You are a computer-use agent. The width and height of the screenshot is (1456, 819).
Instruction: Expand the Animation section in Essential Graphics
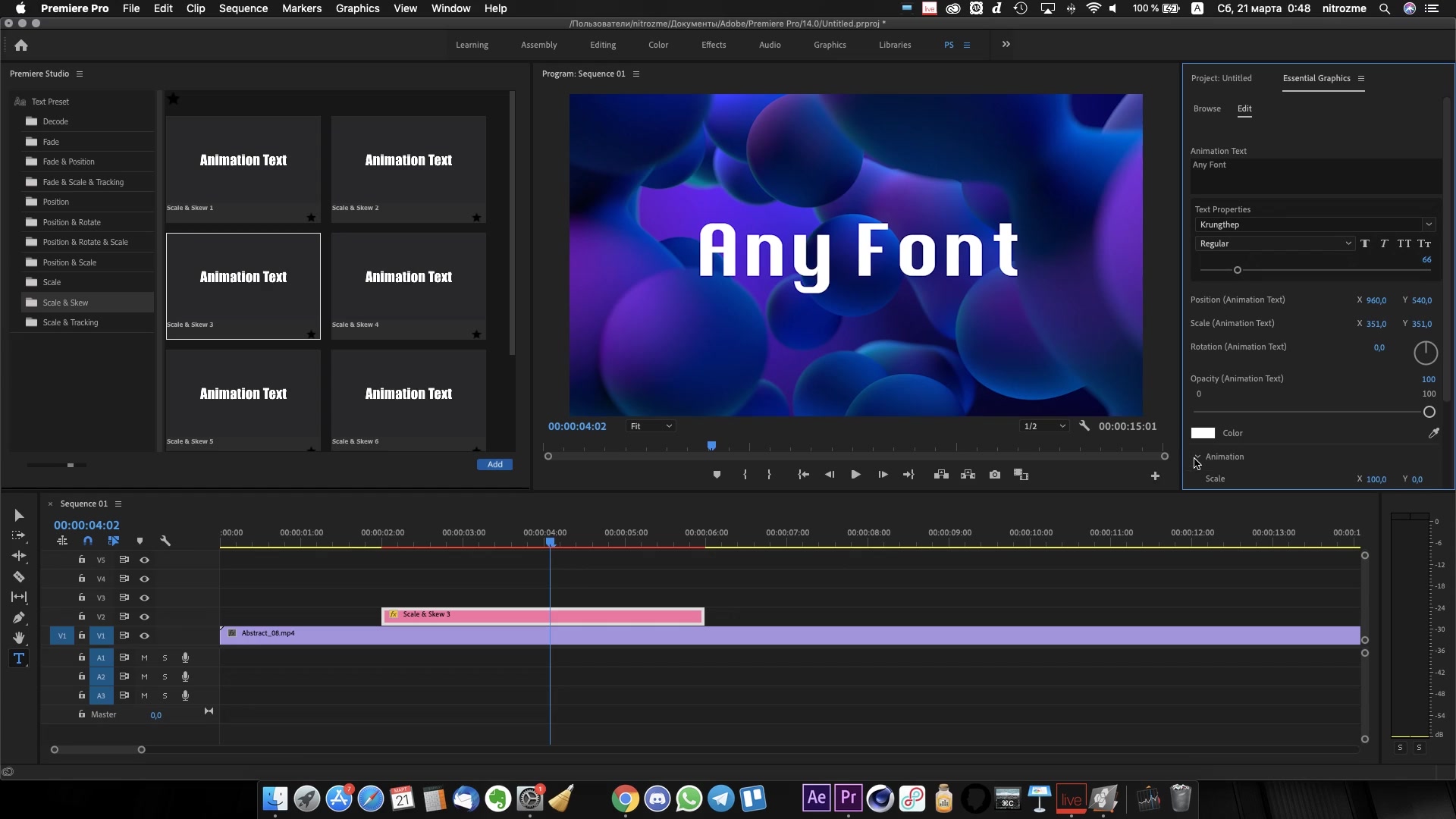pyautogui.click(x=1197, y=456)
